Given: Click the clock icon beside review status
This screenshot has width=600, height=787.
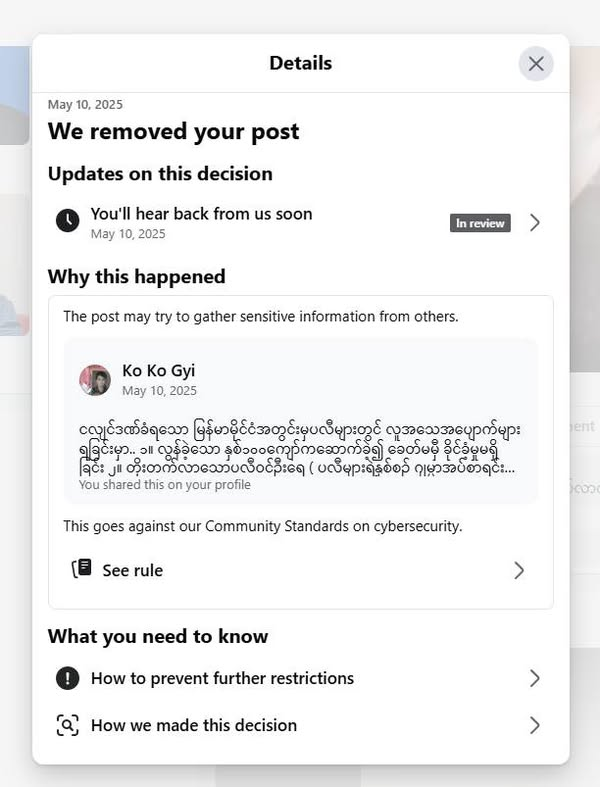Looking at the screenshot, I should pyautogui.click(x=67, y=220).
